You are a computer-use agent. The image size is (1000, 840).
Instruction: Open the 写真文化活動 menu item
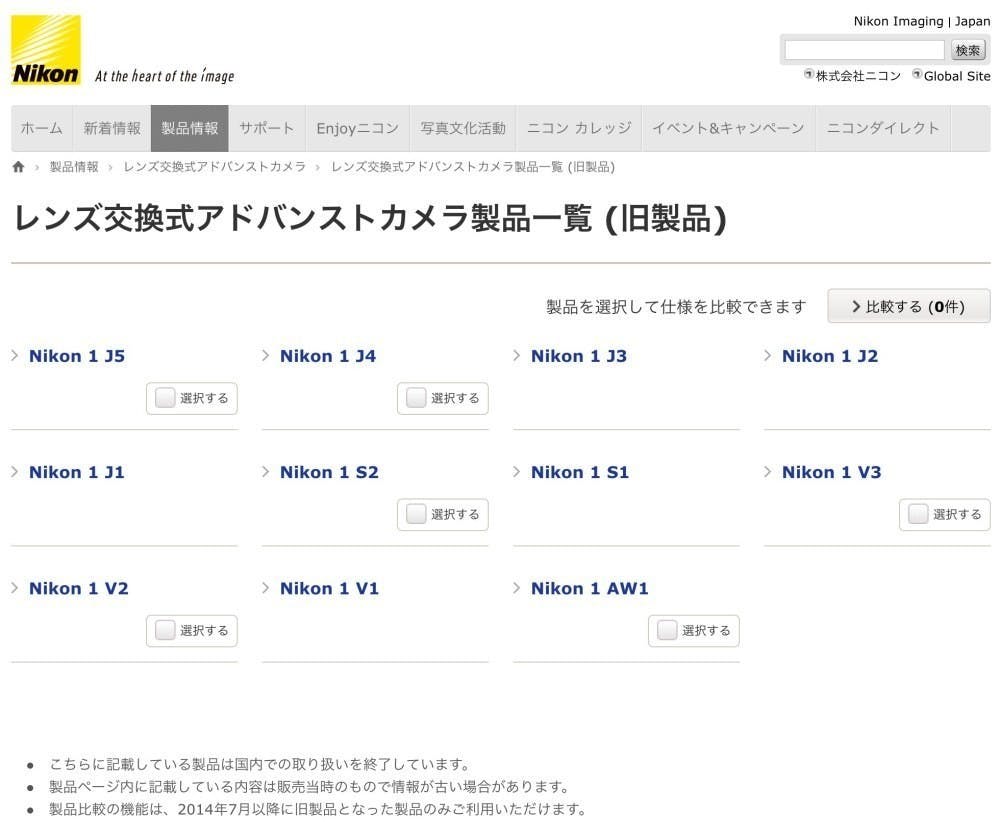463,128
